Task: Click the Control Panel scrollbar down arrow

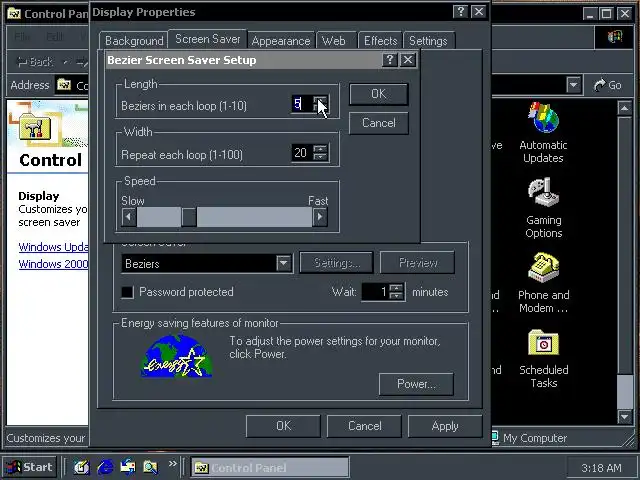Action: point(625,417)
